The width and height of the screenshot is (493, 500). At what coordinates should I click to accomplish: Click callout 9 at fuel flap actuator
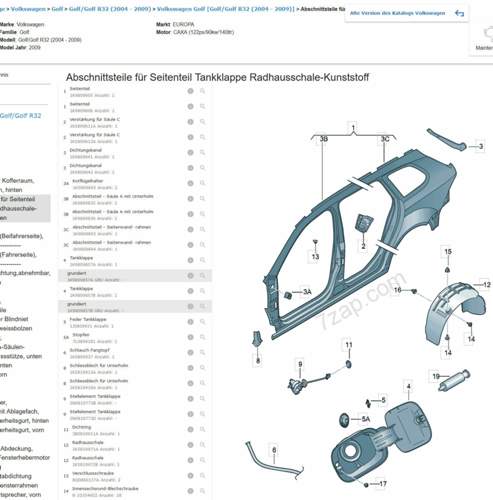click(300, 364)
